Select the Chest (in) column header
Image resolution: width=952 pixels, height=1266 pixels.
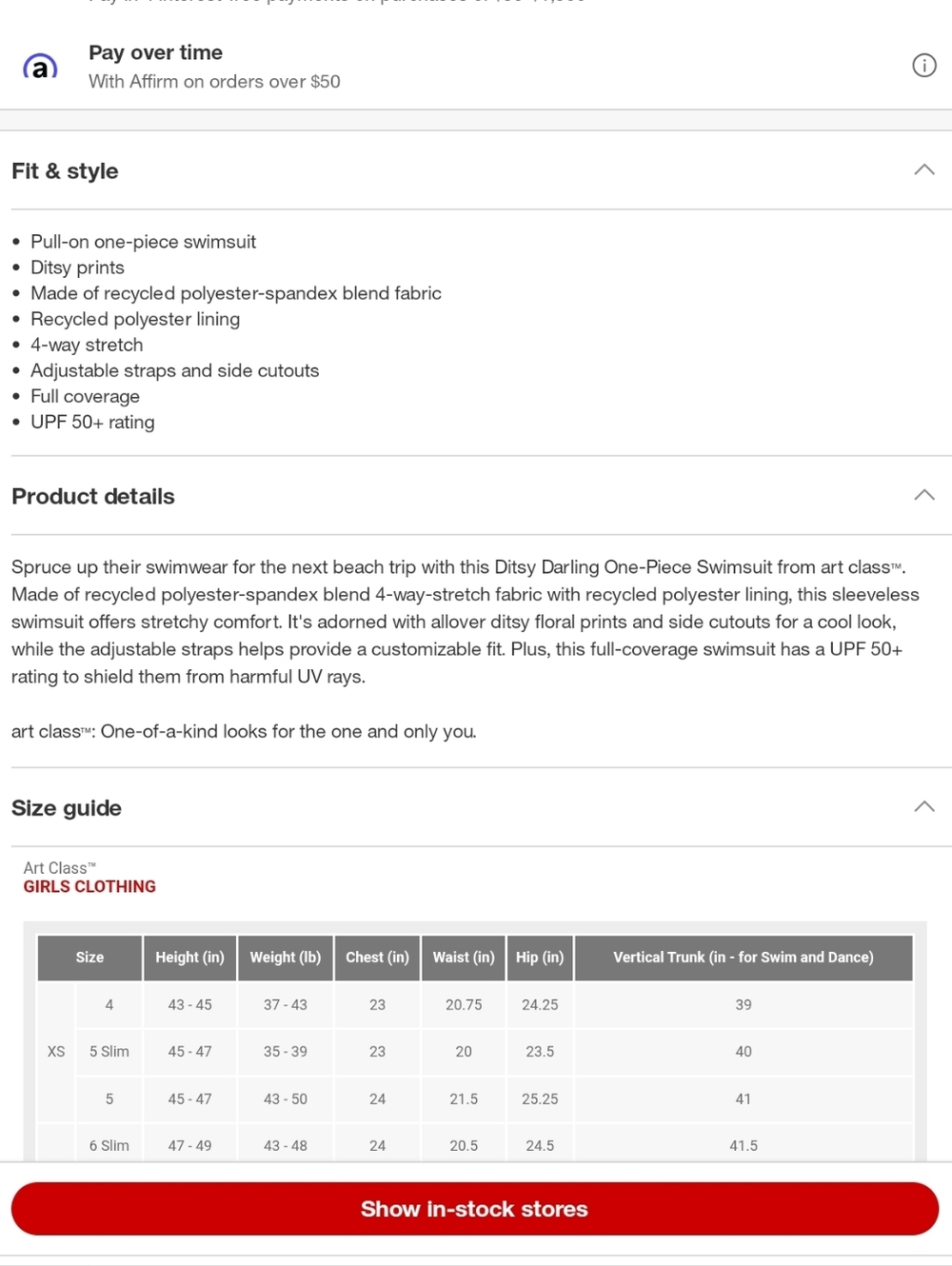click(x=377, y=958)
